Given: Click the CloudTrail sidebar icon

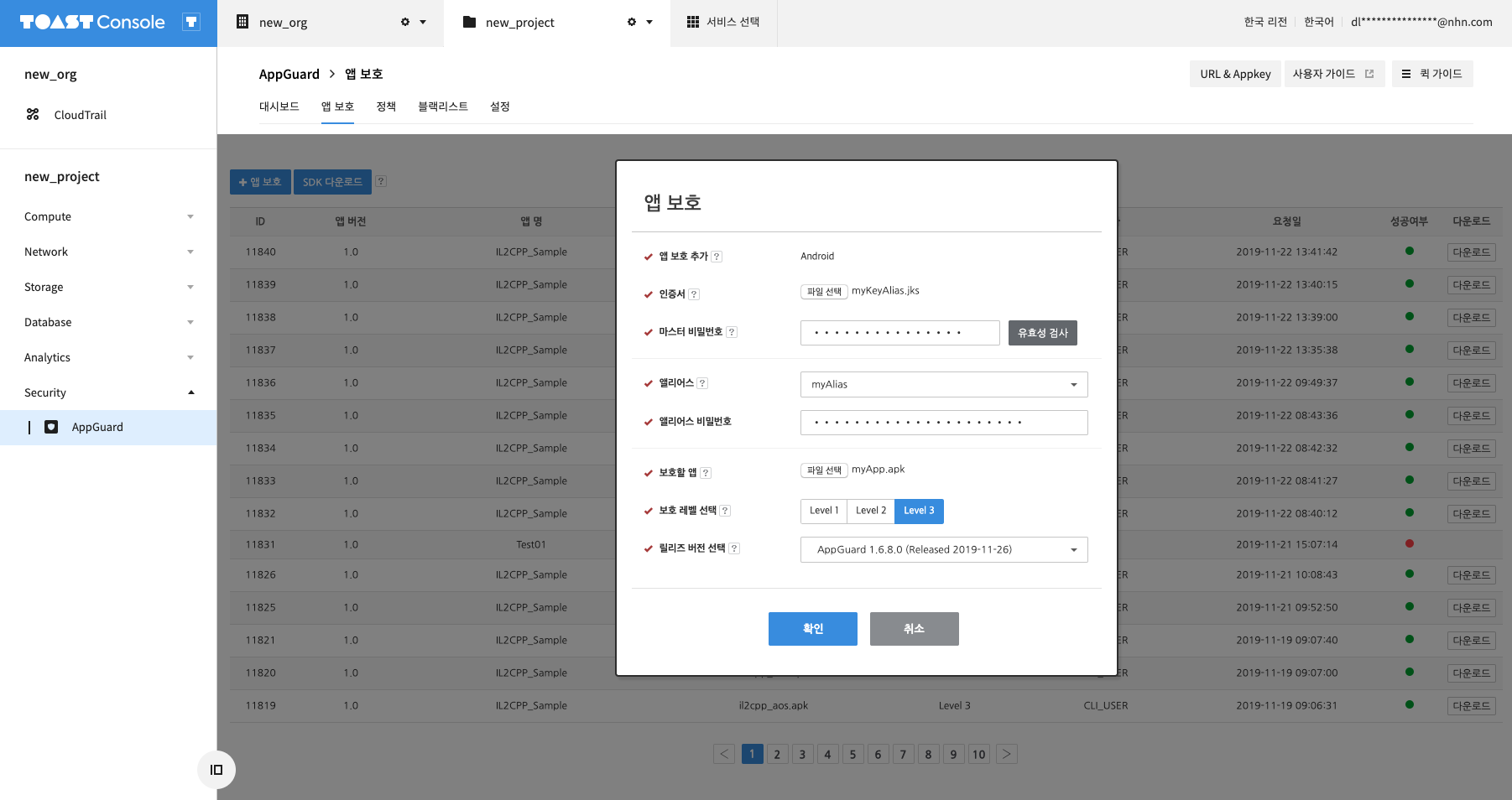Looking at the screenshot, I should [33, 115].
